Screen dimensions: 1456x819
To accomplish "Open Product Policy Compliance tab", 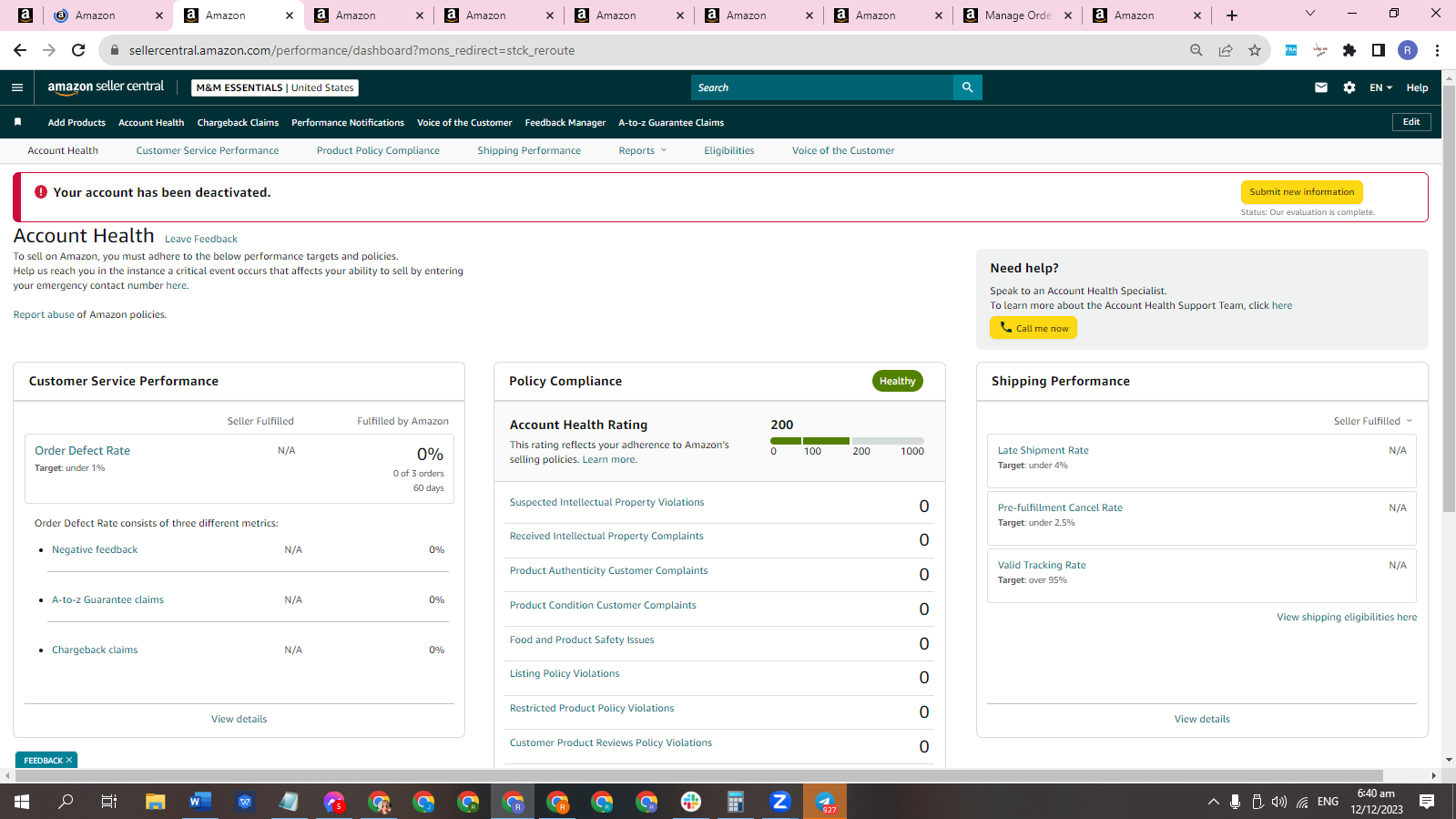I will coord(378,150).
